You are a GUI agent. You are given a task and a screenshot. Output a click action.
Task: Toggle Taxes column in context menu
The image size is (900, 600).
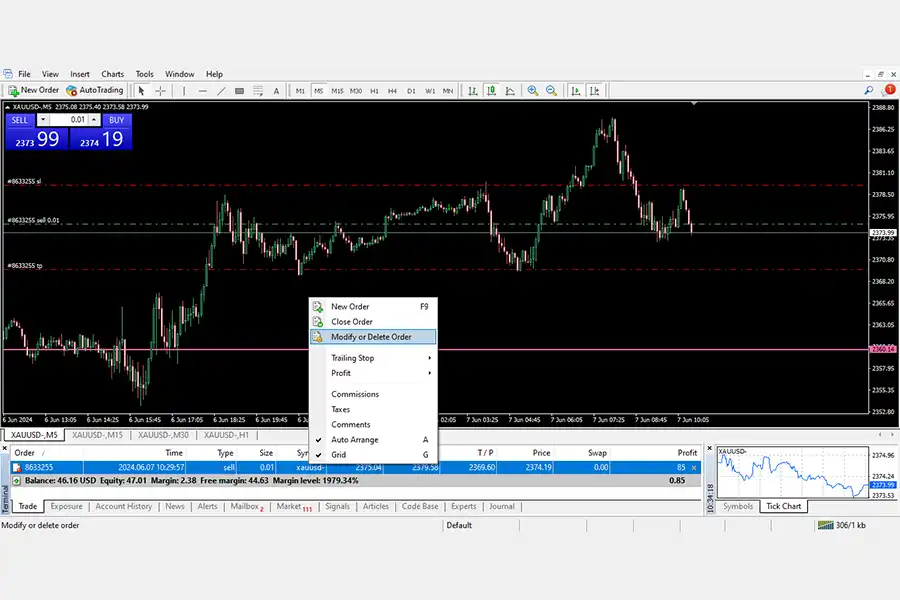pyautogui.click(x=373, y=409)
